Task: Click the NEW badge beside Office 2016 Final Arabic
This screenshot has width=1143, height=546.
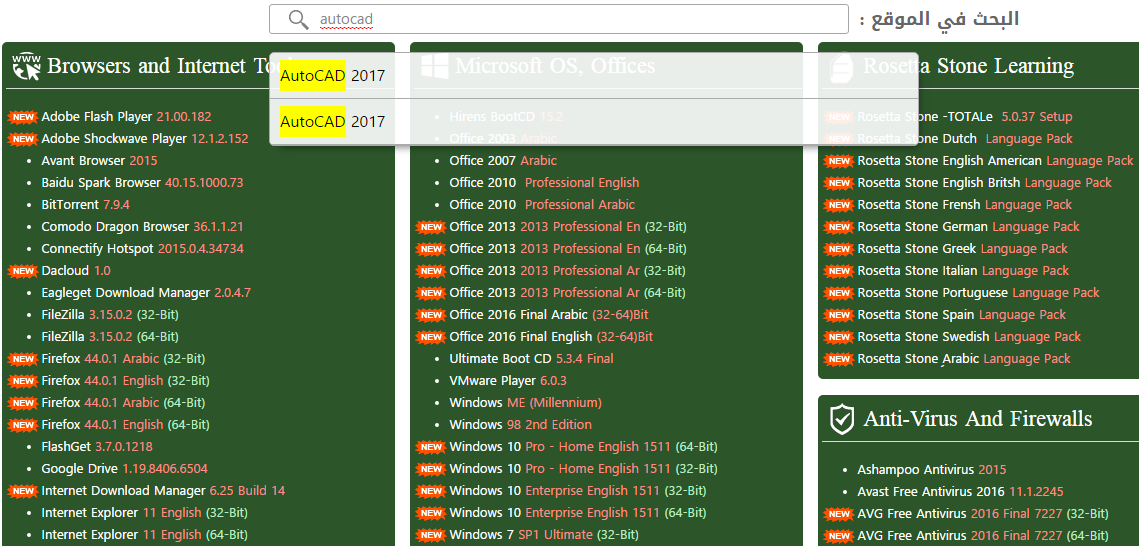Action: click(x=430, y=315)
